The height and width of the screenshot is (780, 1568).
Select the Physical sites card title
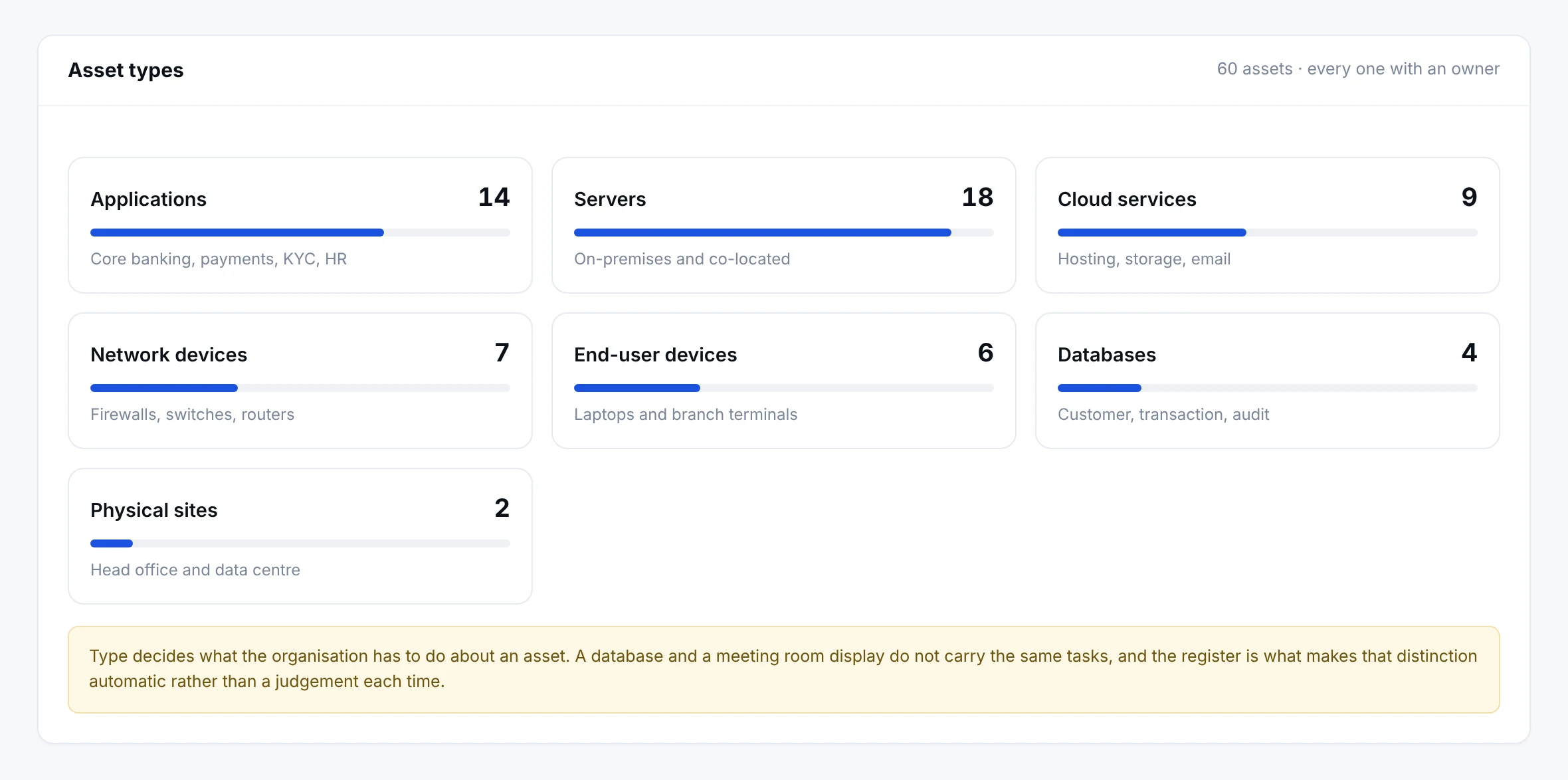[154, 510]
